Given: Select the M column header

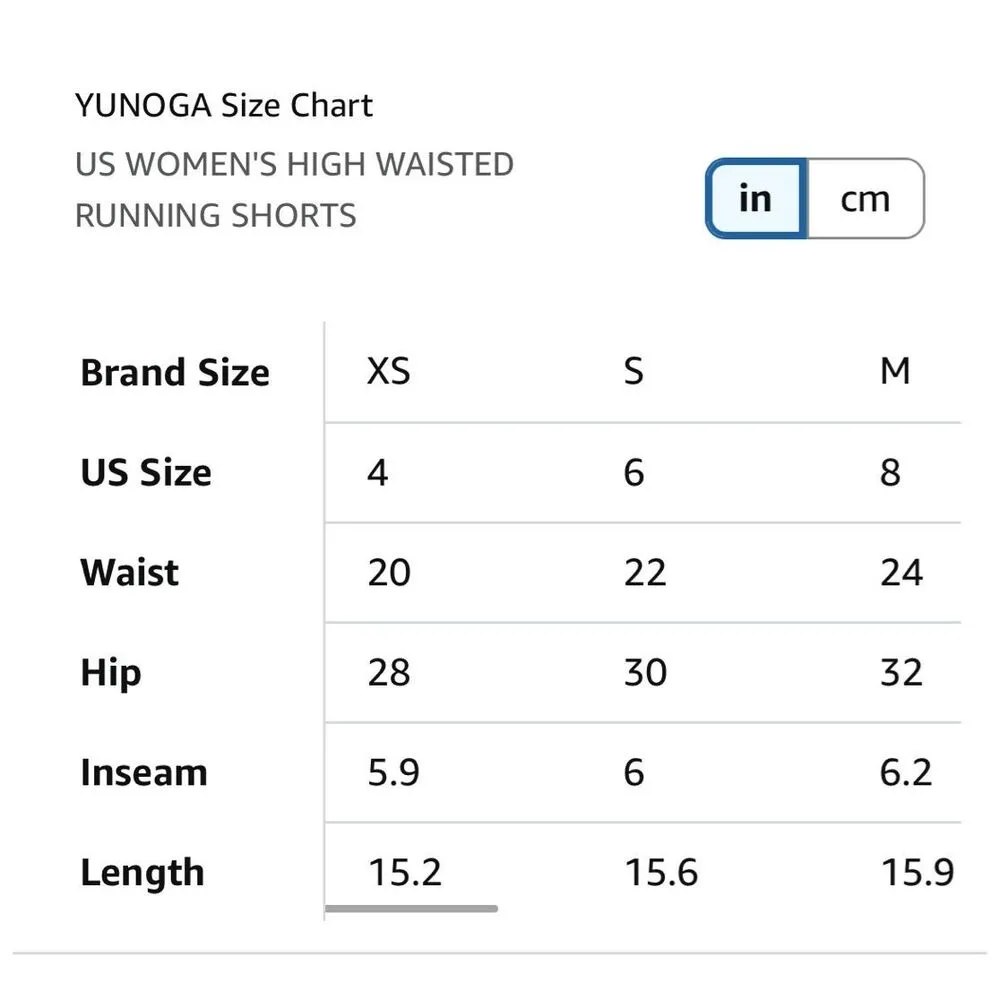Looking at the screenshot, I should point(897,371).
